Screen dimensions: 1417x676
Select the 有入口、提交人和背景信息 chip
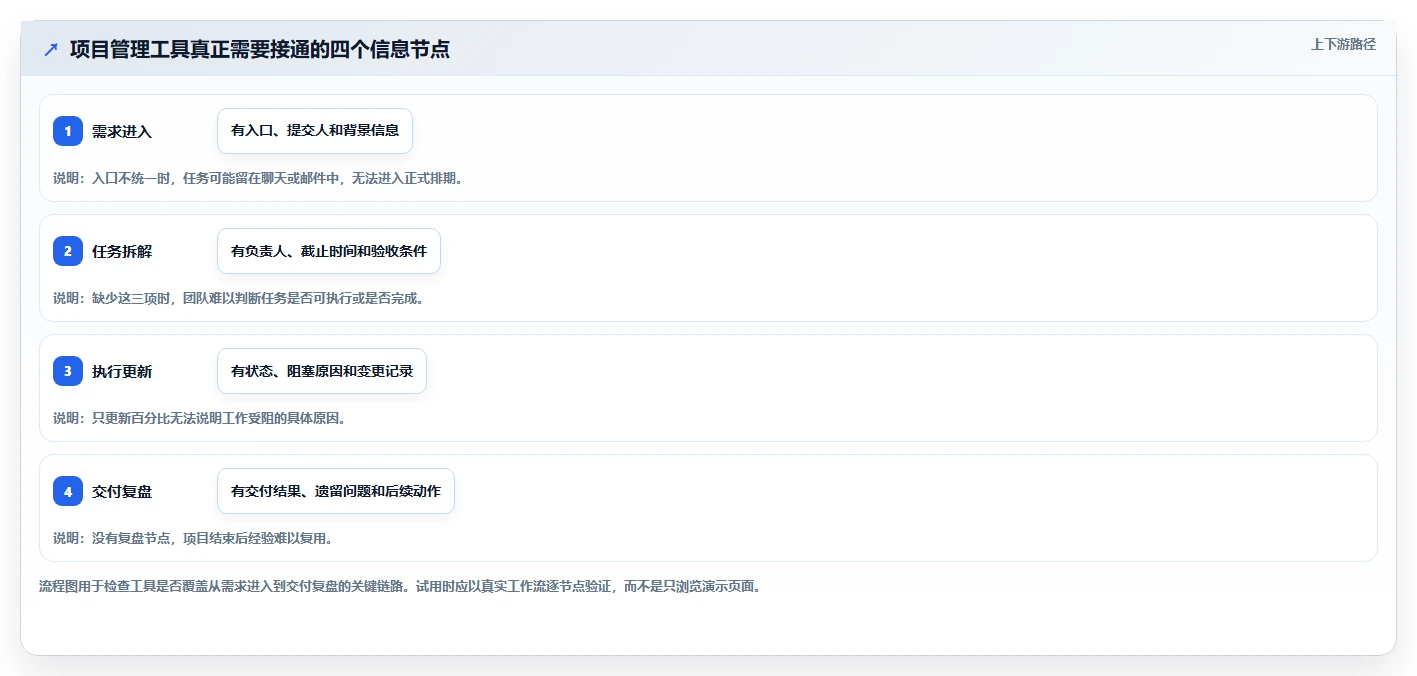tap(315, 131)
